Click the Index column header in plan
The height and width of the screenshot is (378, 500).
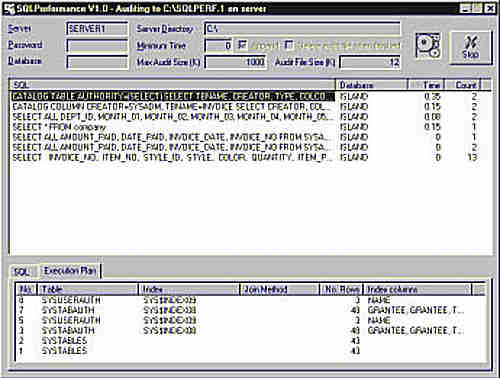(189, 289)
